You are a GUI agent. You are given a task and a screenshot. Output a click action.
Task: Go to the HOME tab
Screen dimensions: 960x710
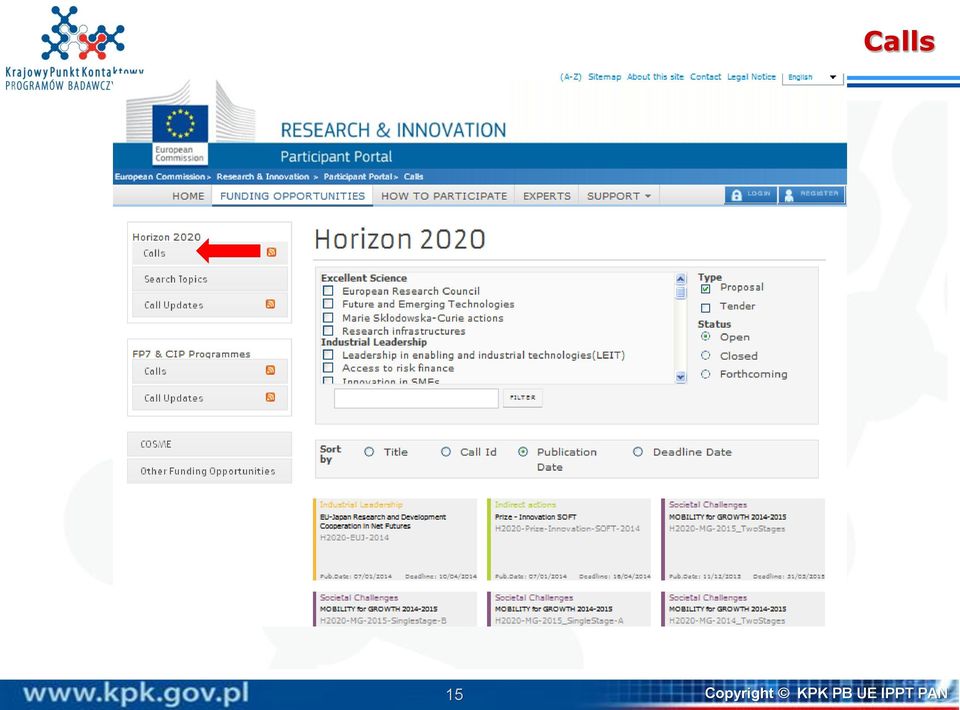188,196
